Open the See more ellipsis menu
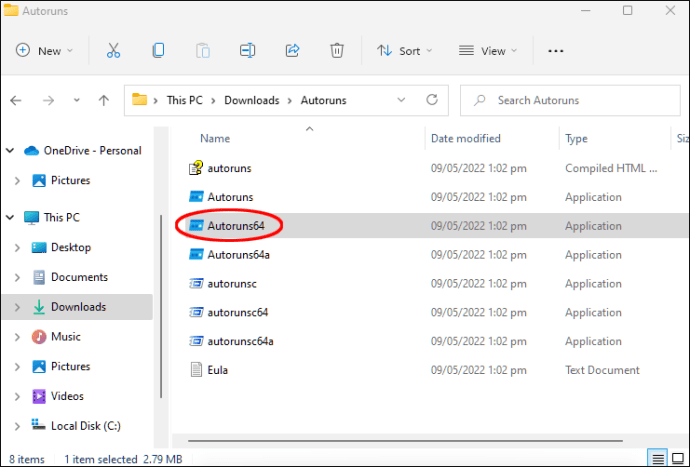This screenshot has height=467, width=690. [x=556, y=50]
